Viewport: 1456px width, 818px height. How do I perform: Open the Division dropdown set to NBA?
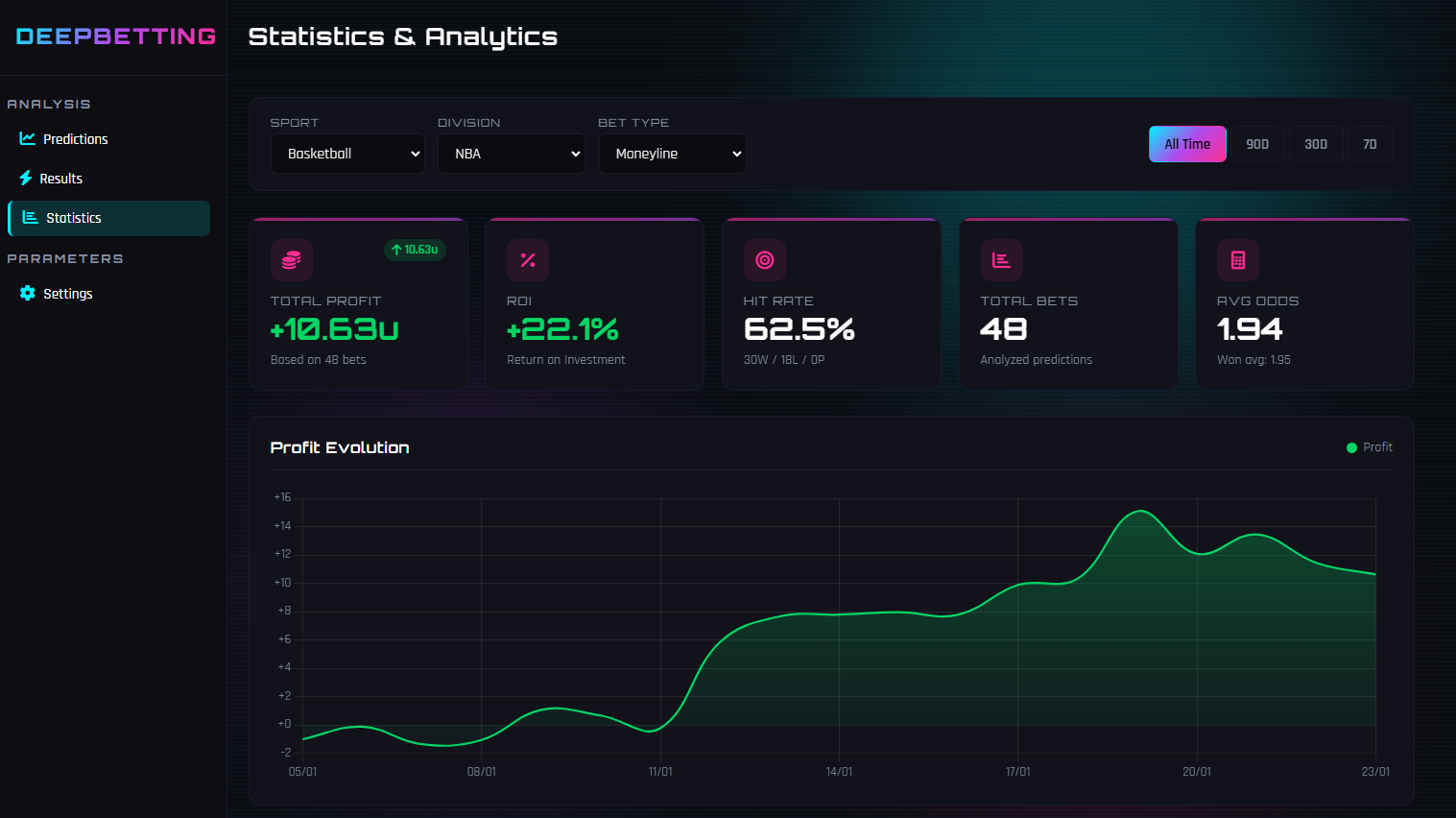(511, 154)
